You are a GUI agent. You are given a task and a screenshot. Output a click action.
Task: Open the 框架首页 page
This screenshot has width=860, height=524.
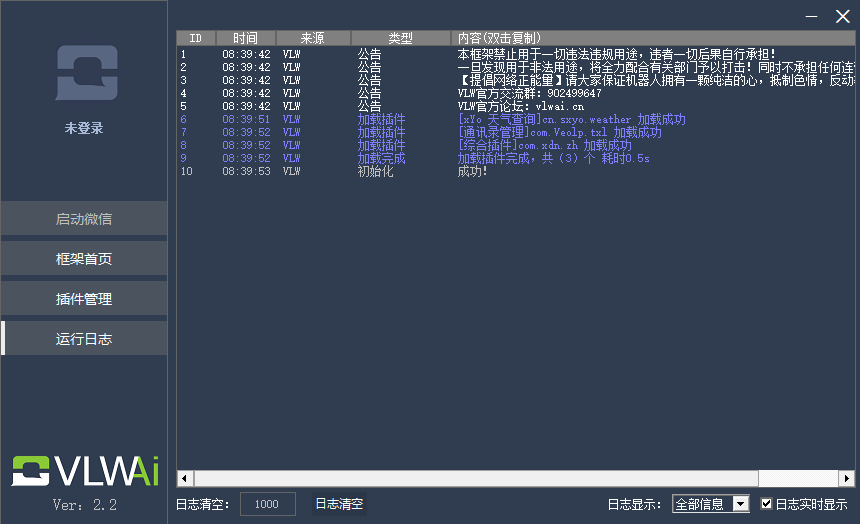tap(84, 258)
